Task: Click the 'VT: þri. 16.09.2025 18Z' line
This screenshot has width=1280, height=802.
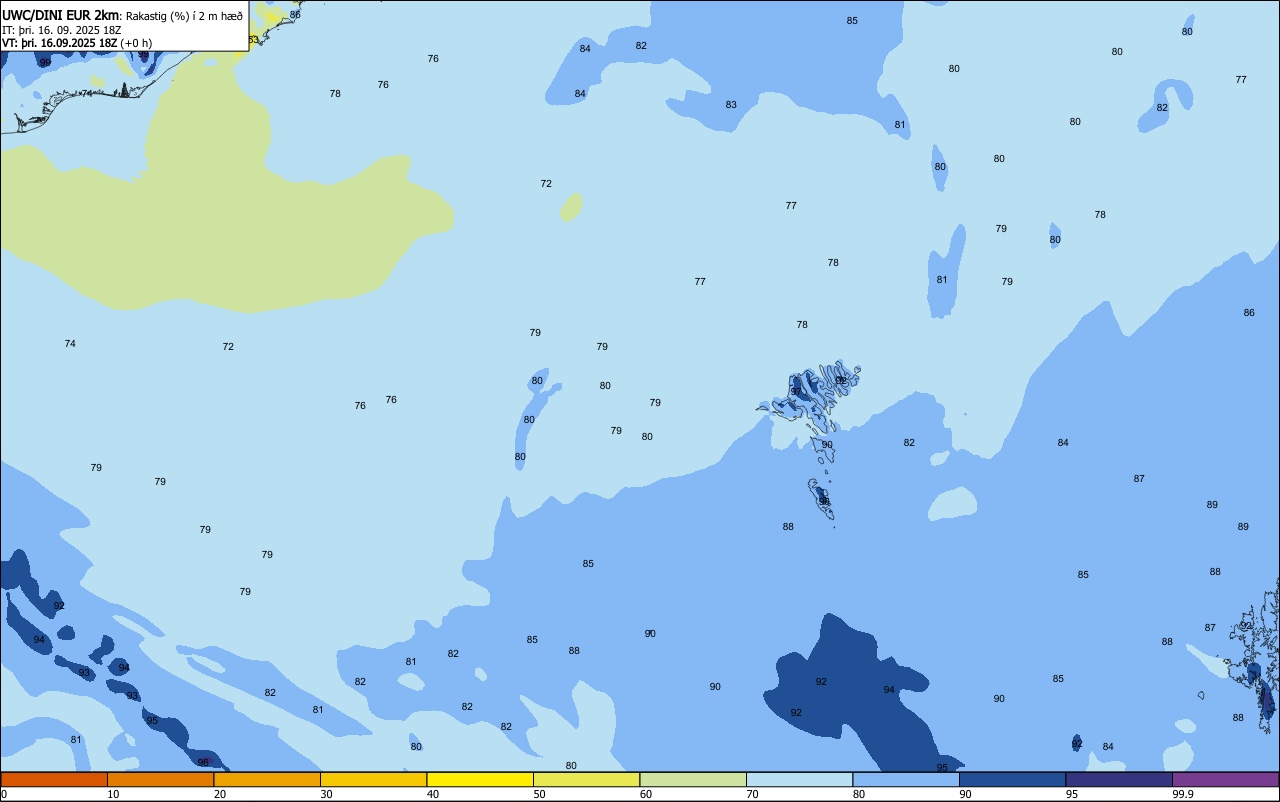Action: [x=59, y=43]
